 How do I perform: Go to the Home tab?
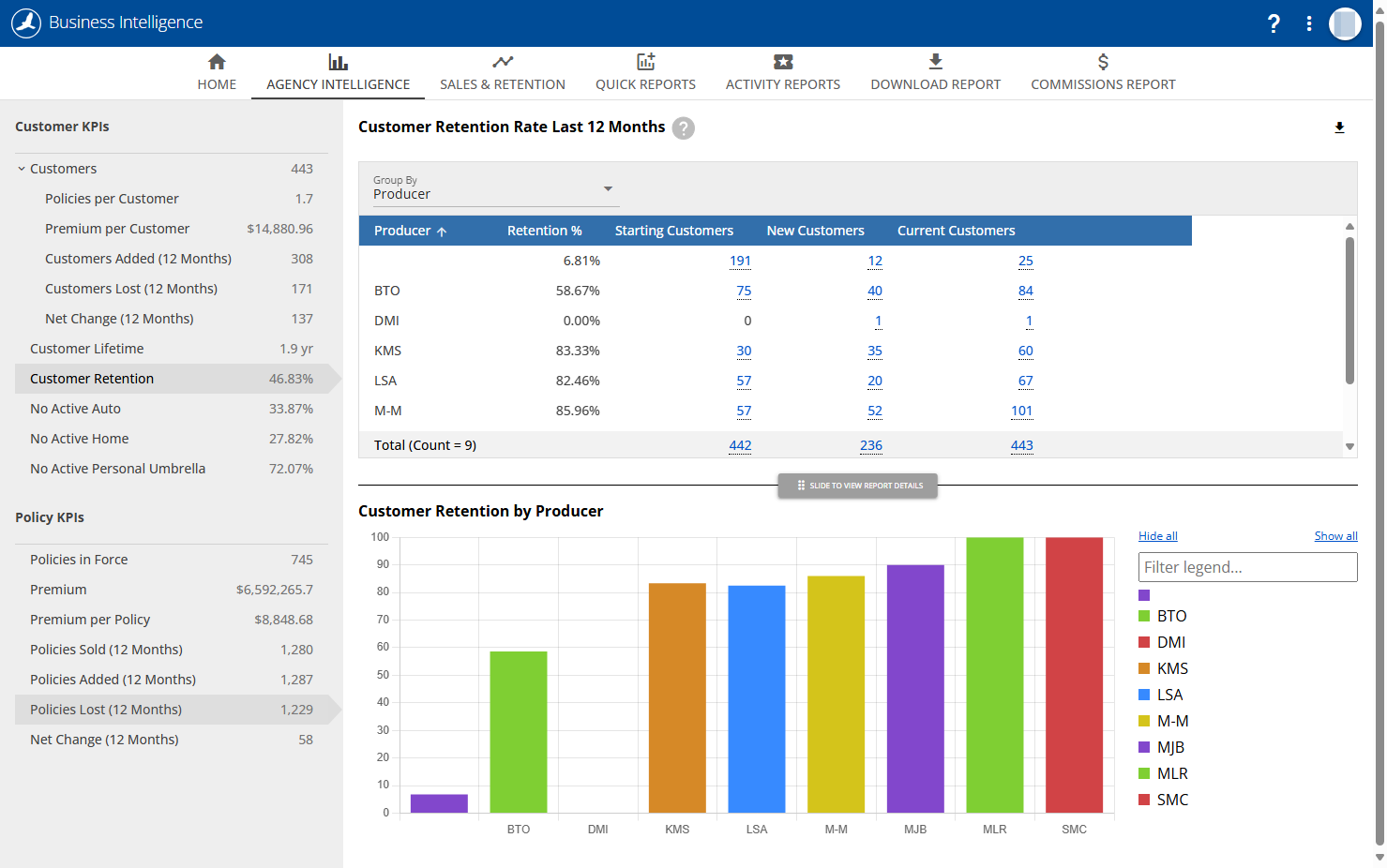coord(217,73)
